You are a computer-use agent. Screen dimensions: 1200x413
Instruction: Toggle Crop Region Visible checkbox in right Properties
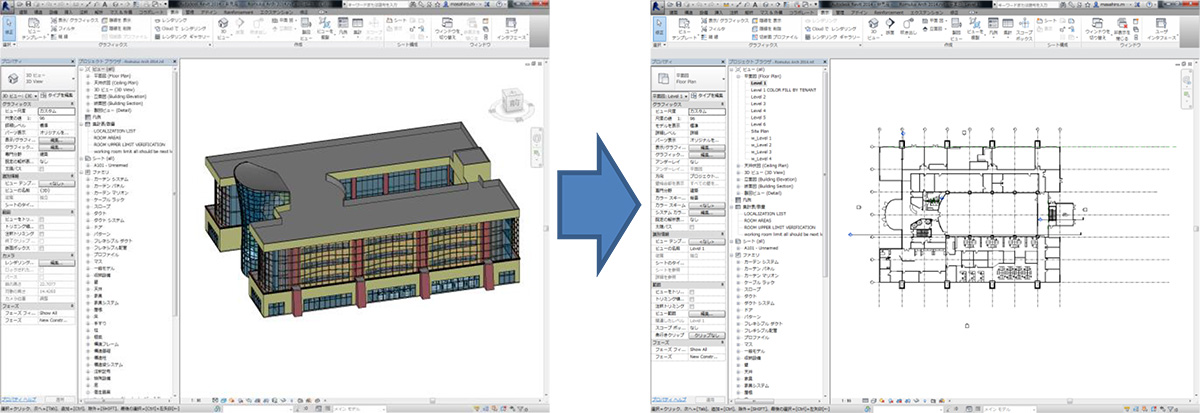coord(692,299)
